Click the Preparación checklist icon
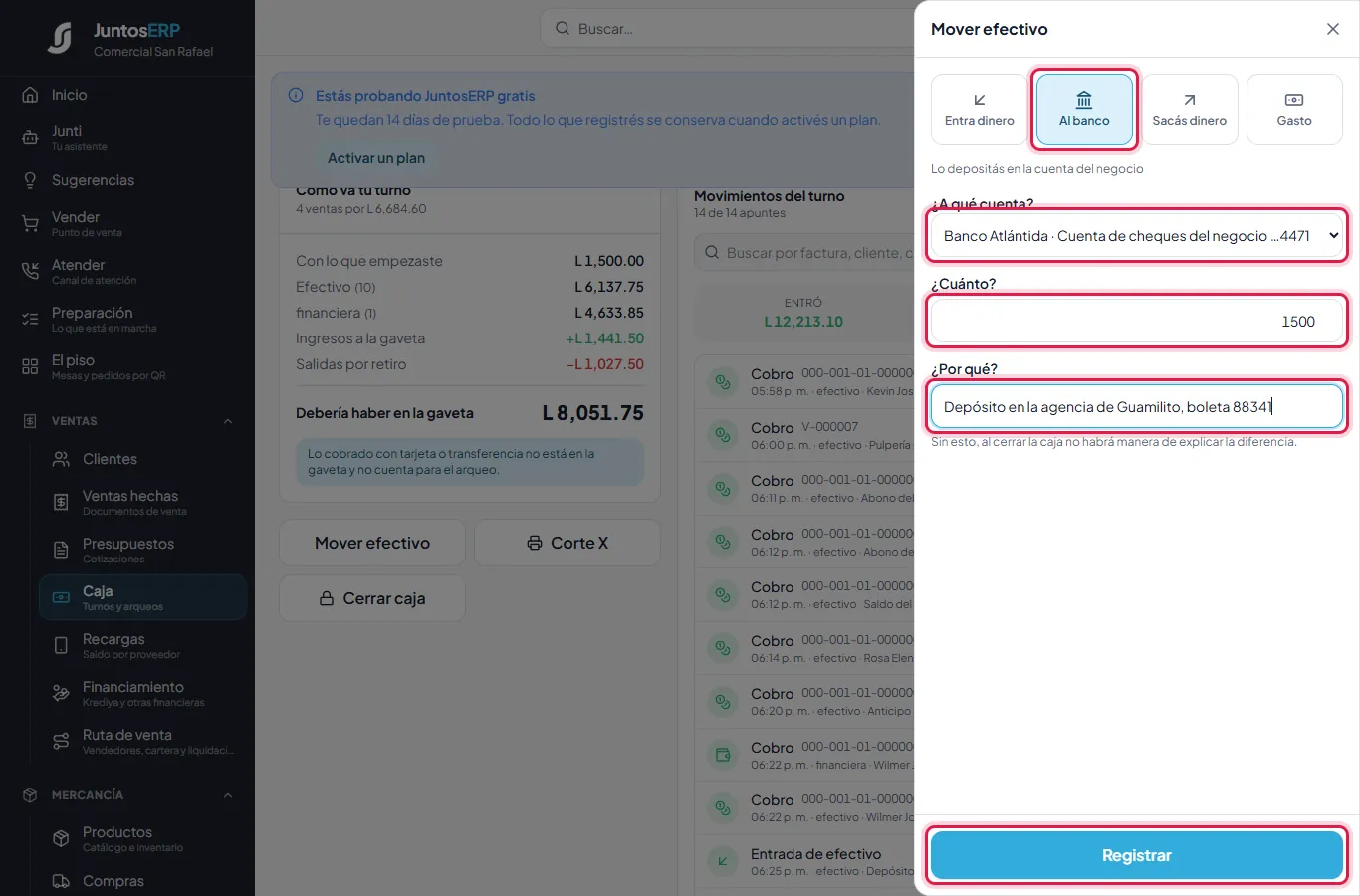Image resolution: width=1360 pixels, height=896 pixels. (30, 319)
